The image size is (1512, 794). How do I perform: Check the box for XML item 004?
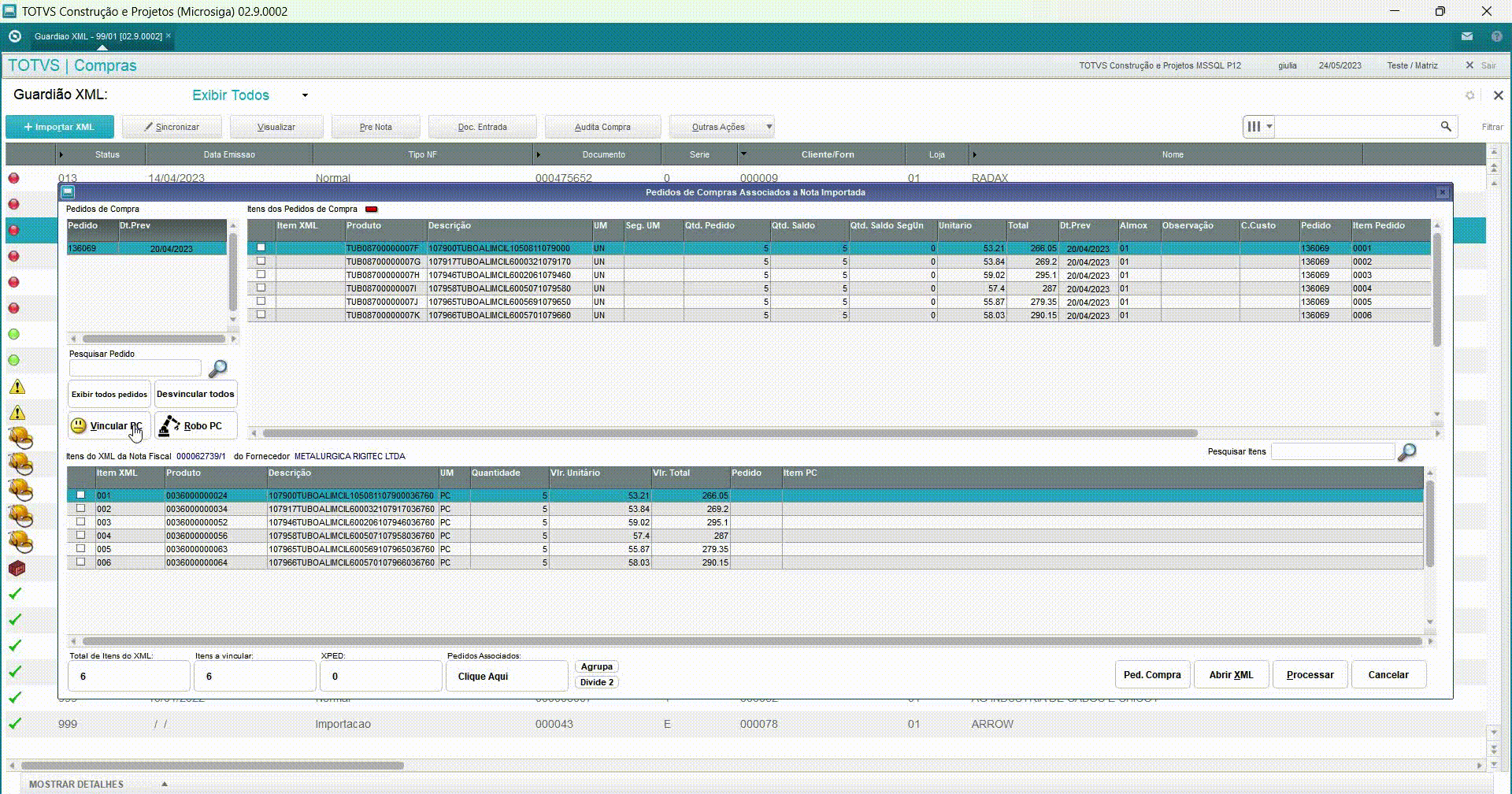coord(80,536)
